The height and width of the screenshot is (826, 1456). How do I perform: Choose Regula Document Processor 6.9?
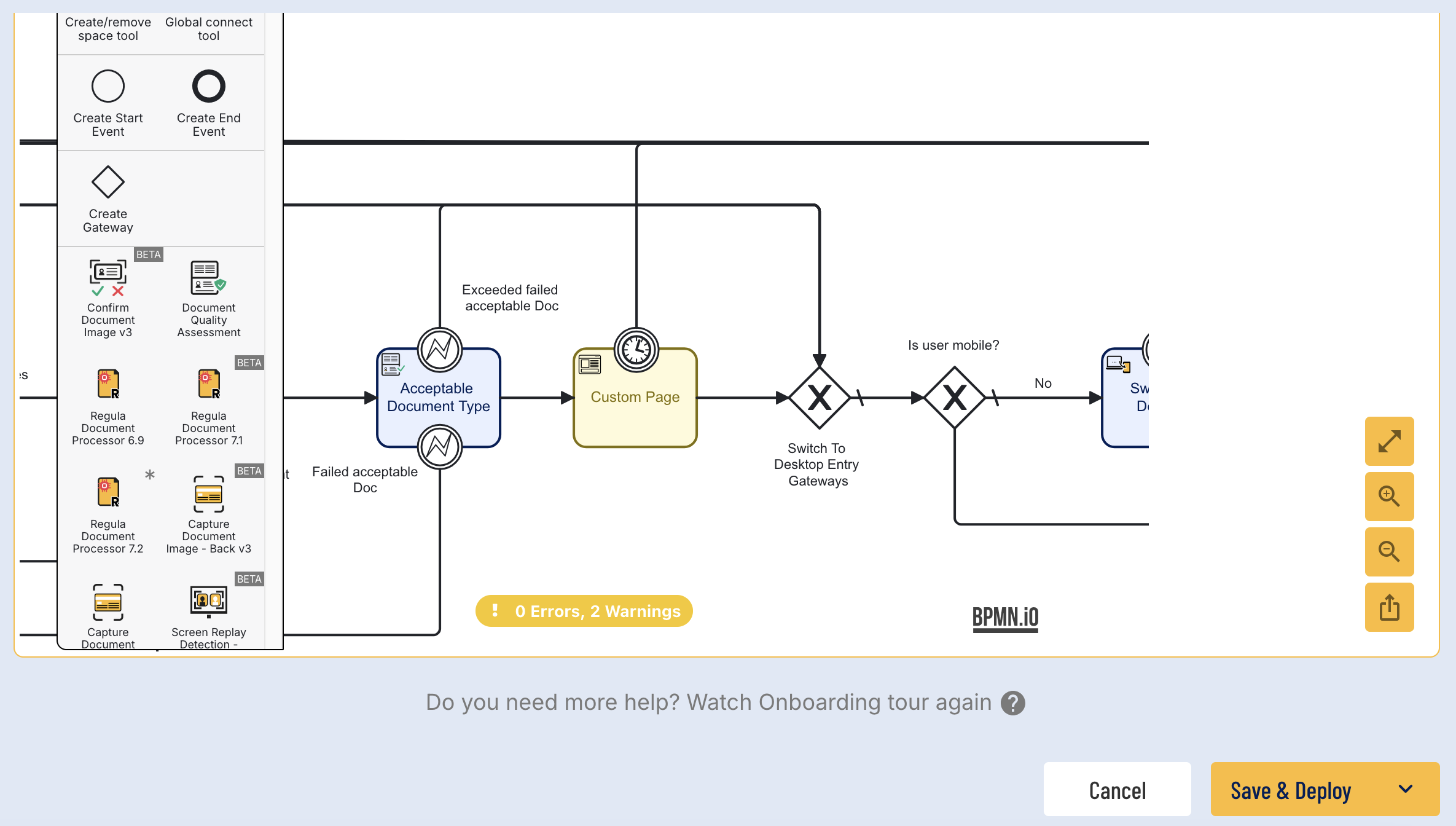(108, 406)
